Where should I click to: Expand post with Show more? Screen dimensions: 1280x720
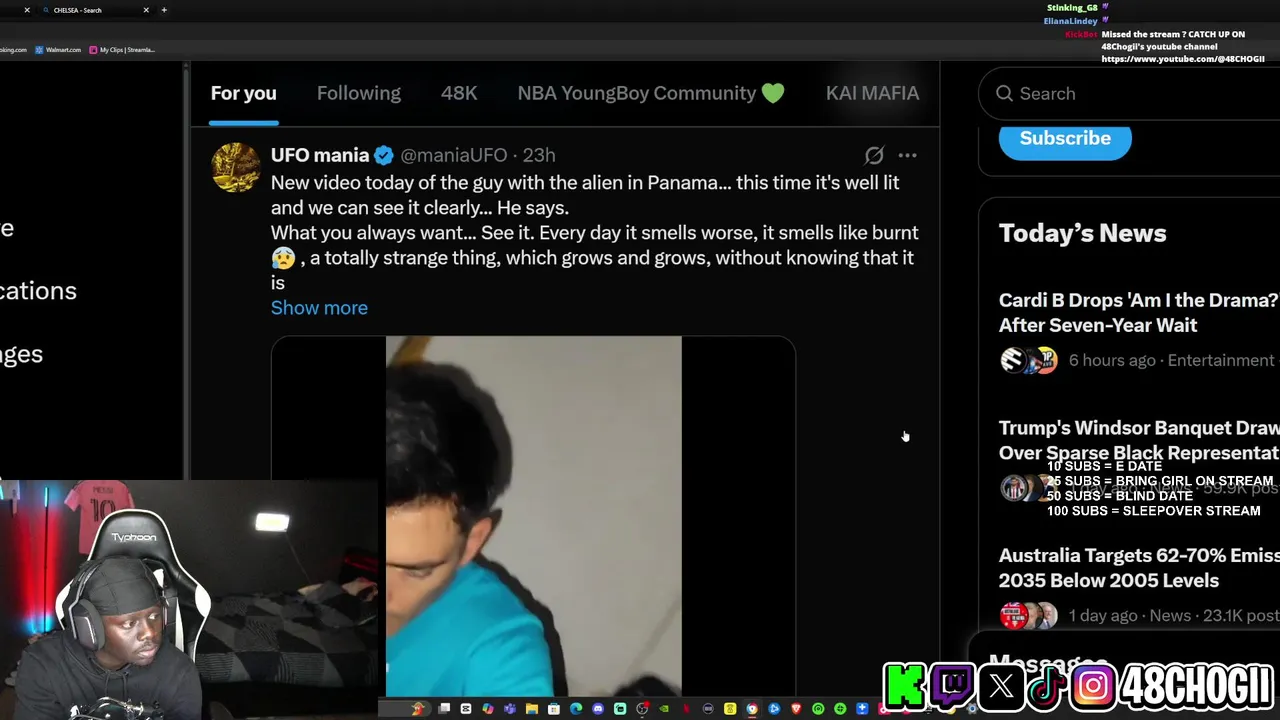pos(319,308)
